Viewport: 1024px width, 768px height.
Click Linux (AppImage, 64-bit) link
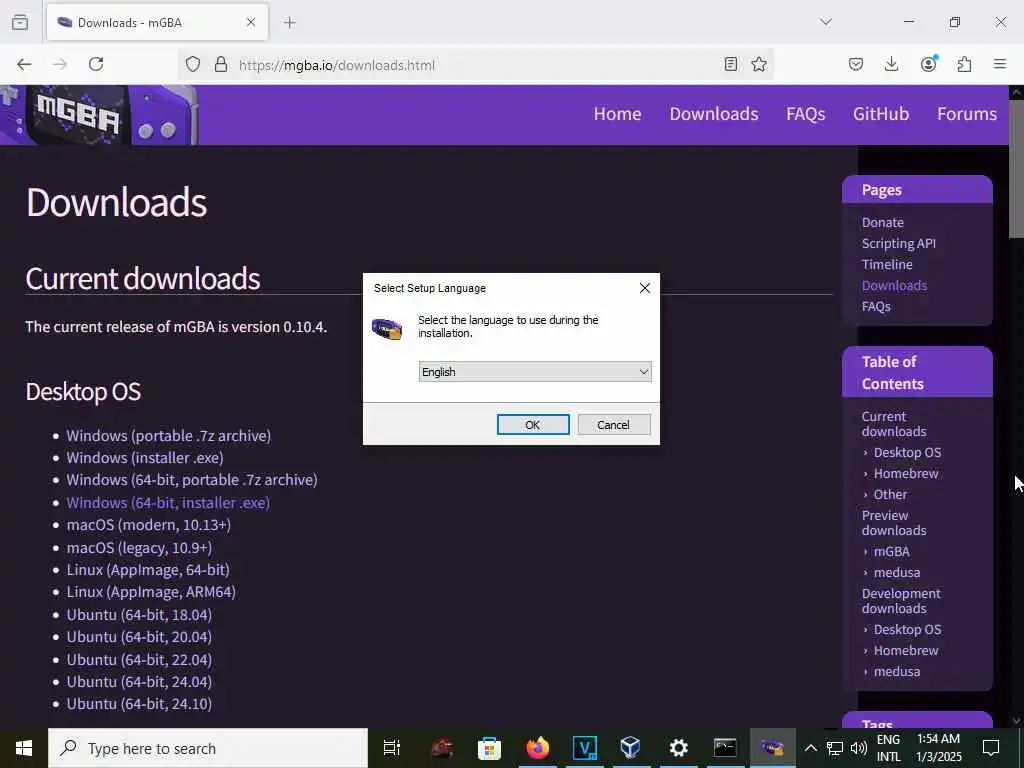[x=148, y=570]
